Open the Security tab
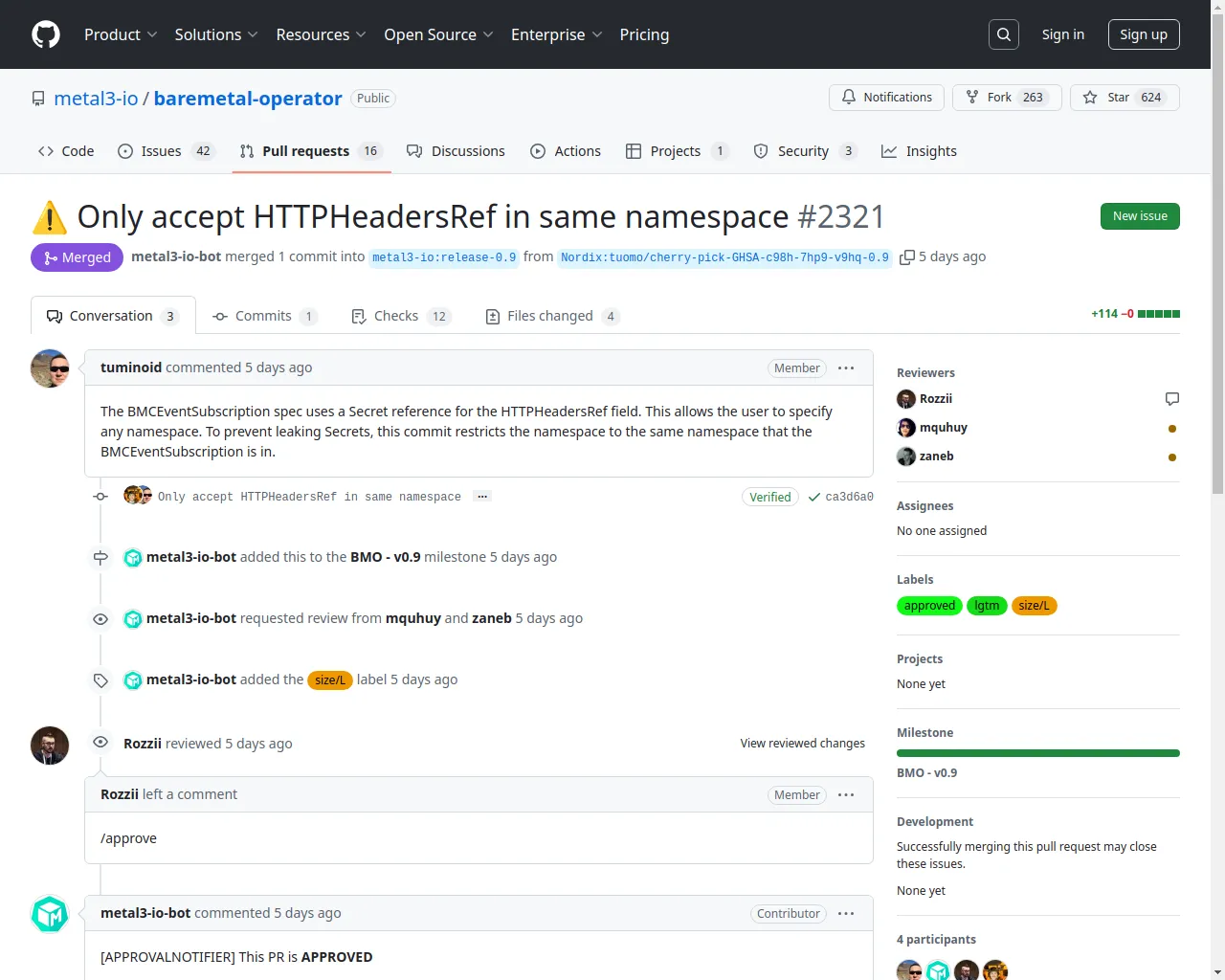This screenshot has width=1225, height=980. [805, 151]
